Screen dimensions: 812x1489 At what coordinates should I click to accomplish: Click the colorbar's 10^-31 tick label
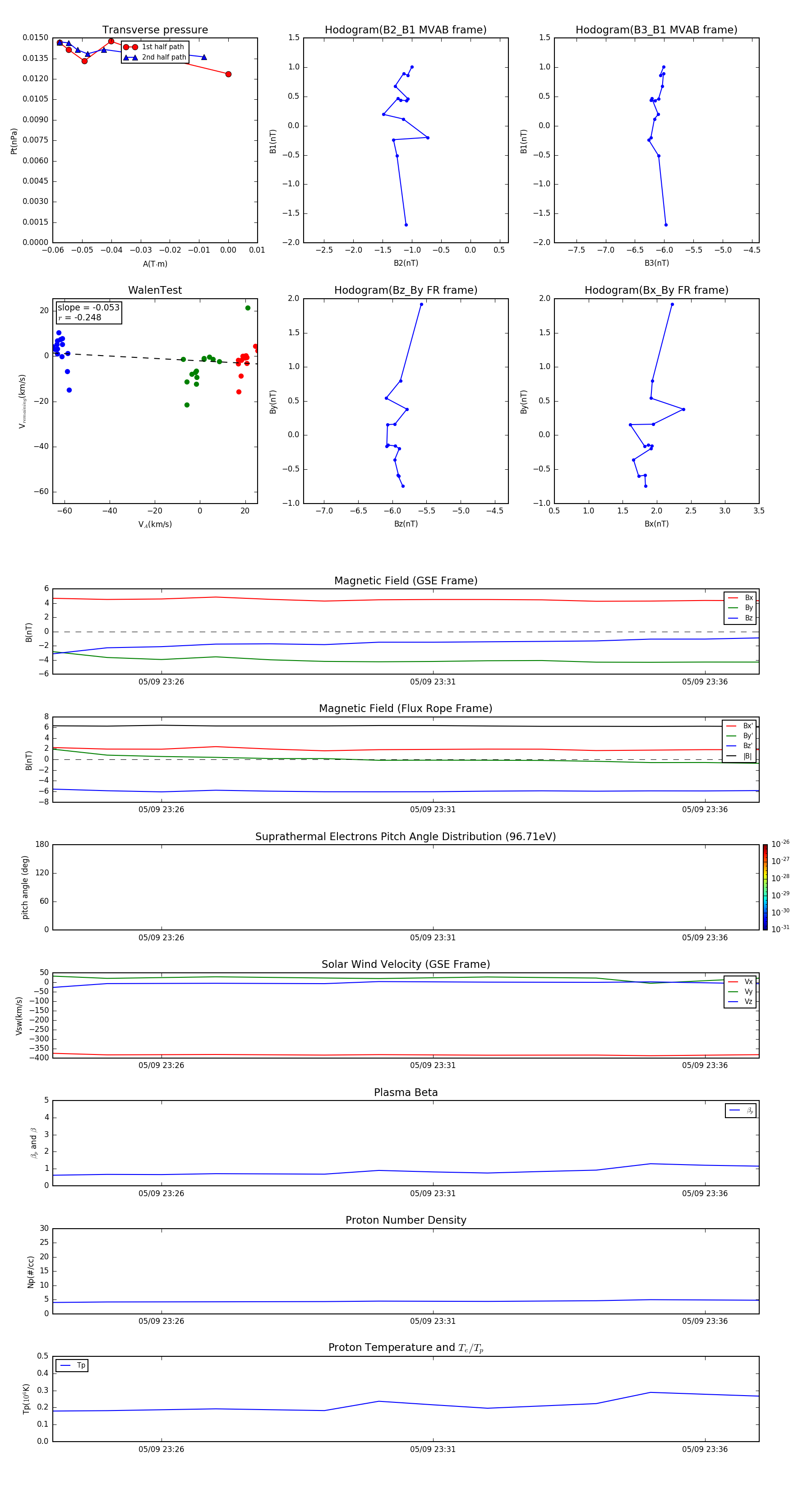pos(780,929)
